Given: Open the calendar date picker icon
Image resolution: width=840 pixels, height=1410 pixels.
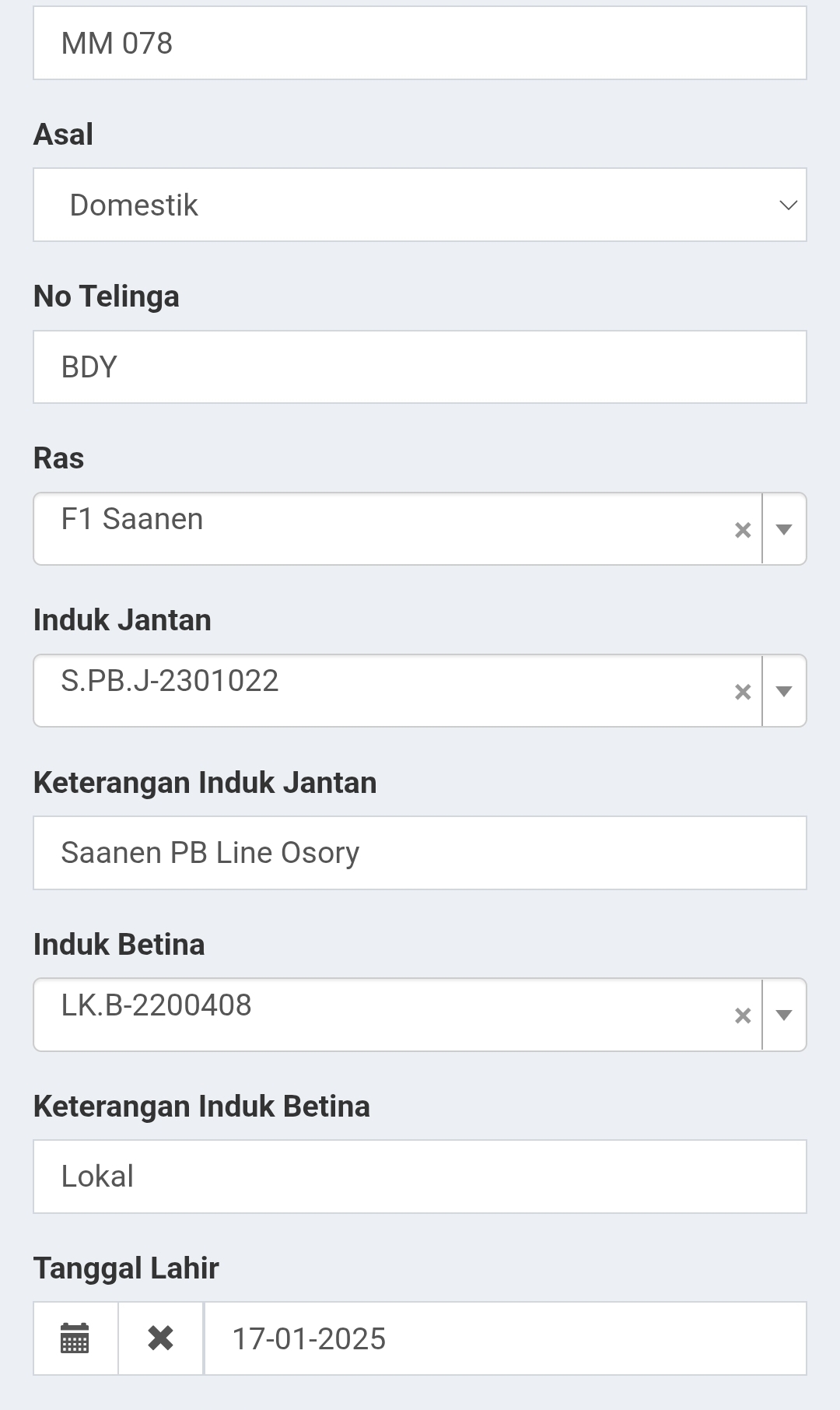Looking at the screenshot, I should 75,1338.
